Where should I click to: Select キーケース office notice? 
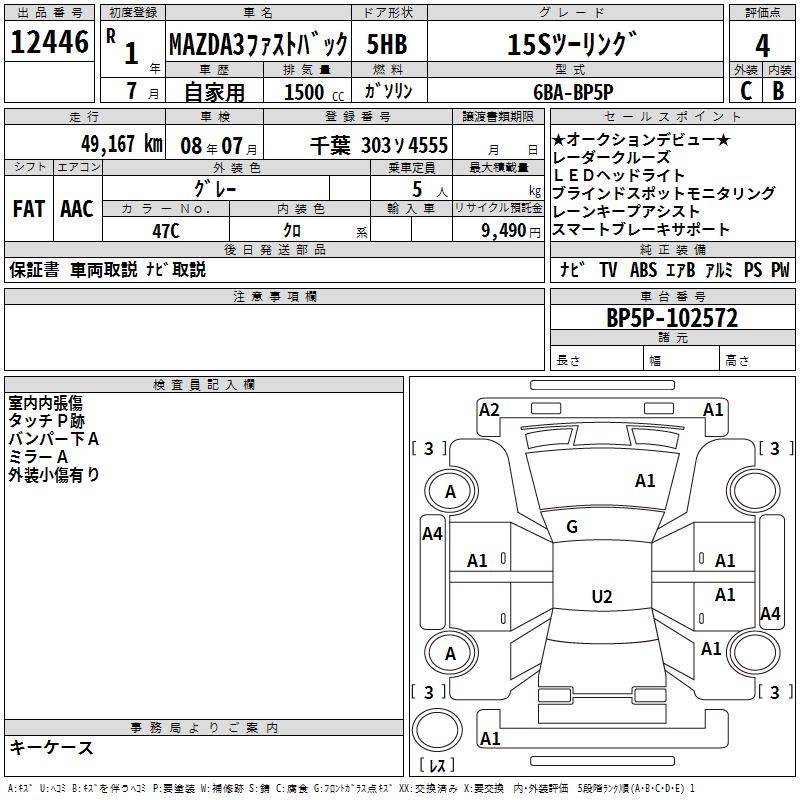[x=52, y=747]
